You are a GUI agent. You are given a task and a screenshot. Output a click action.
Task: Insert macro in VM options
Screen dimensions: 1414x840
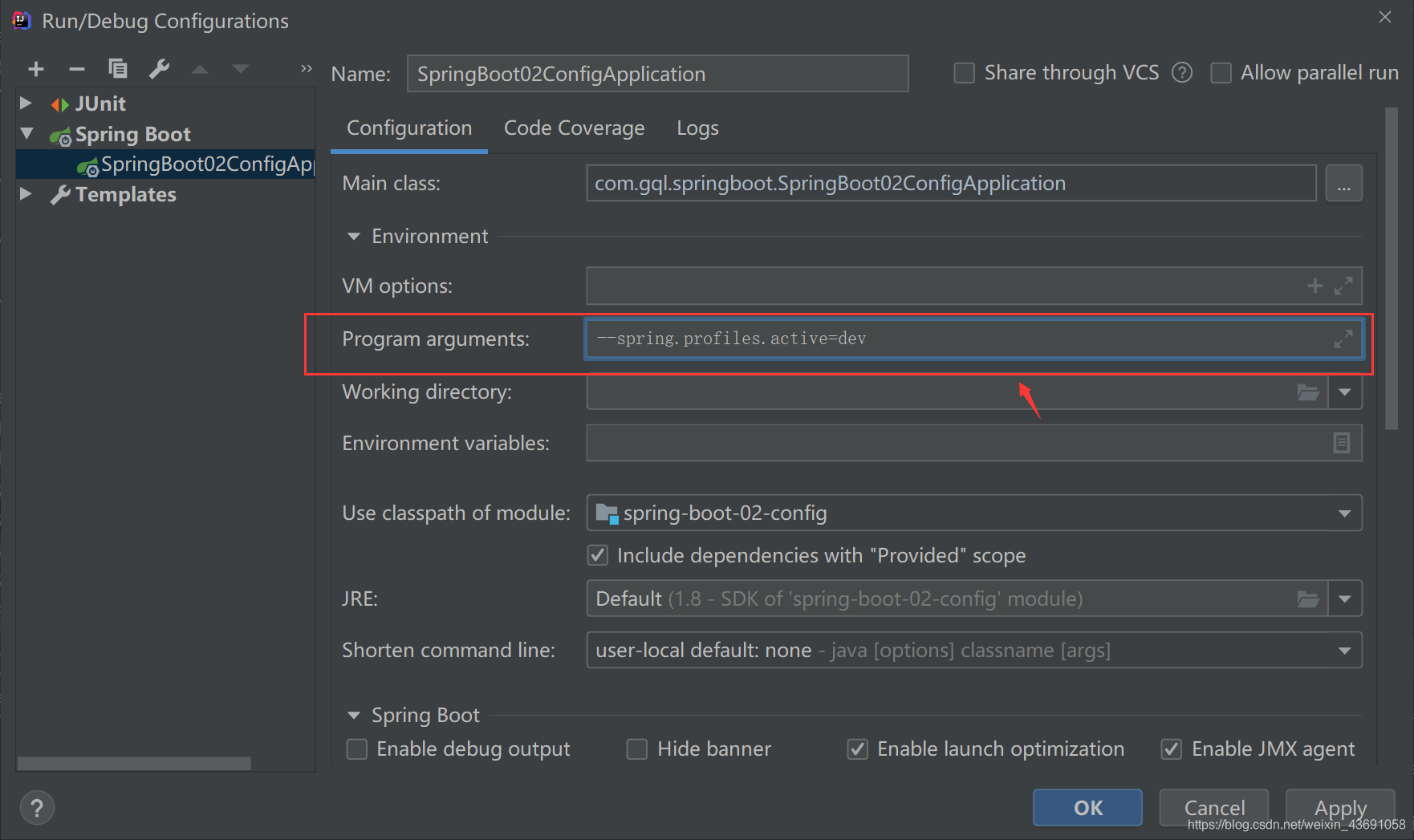tap(1314, 286)
